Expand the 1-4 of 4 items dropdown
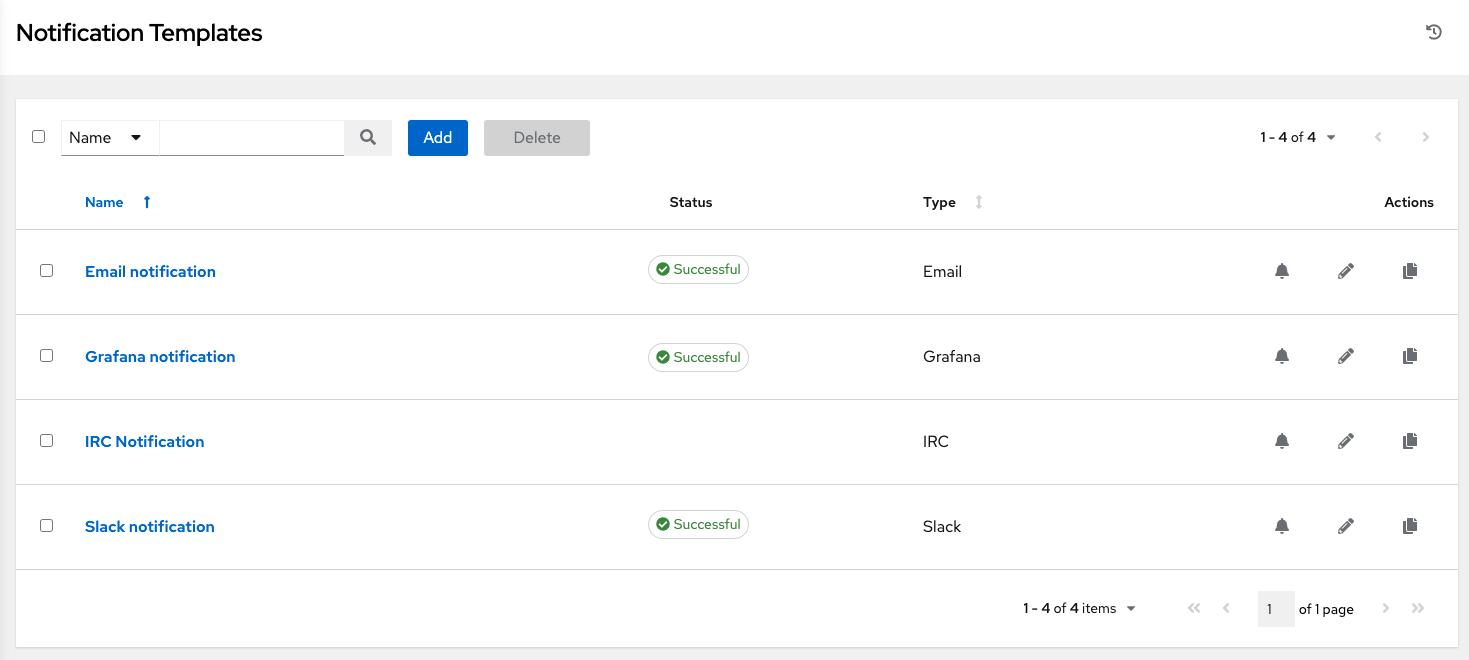The width and height of the screenshot is (1469, 660). (x=1130, y=608)
